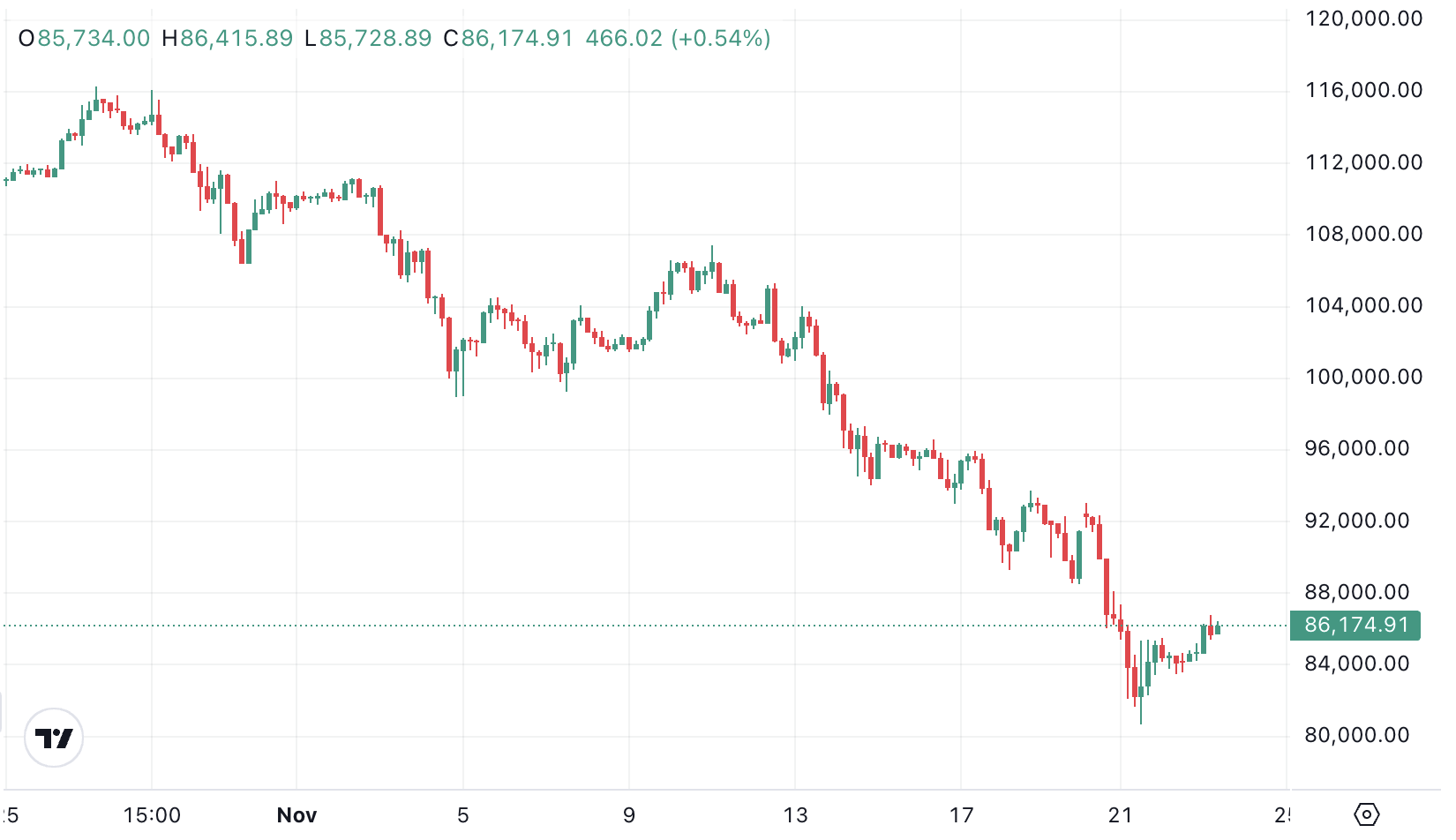
Task: Click the 466.02 price change value
Action: click(x=624, y=39)
